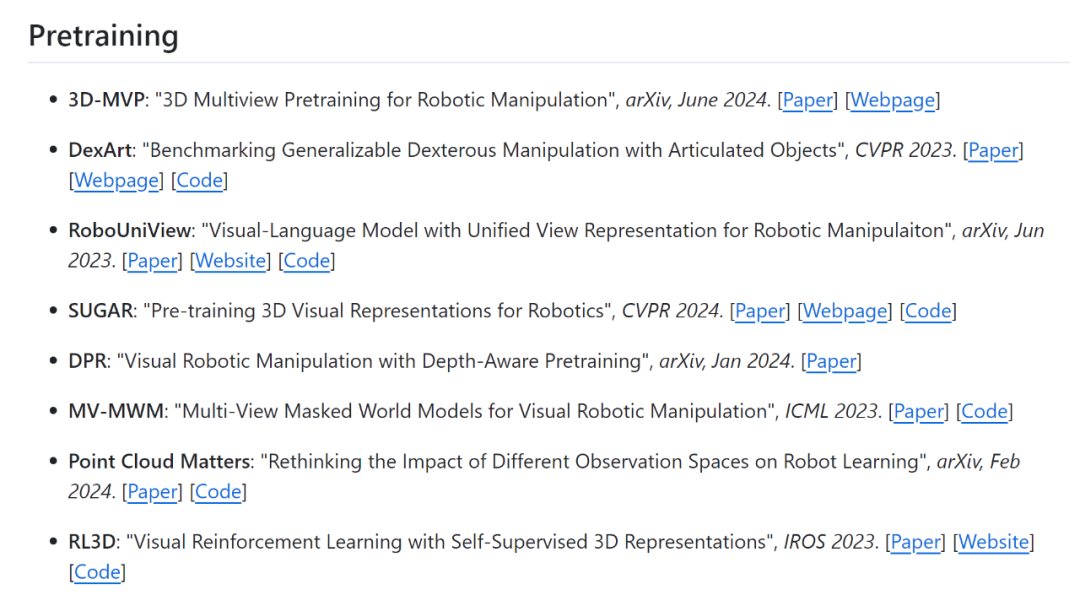Visit the SUGAR Webpage link
This screenshot has width=1080, height=606.
pos(845,311)
